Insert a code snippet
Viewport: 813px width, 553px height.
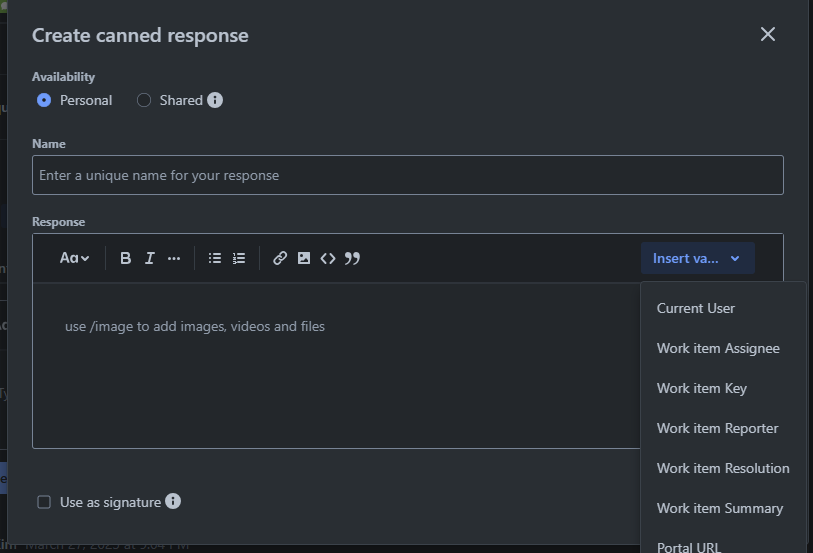point(328,258)
